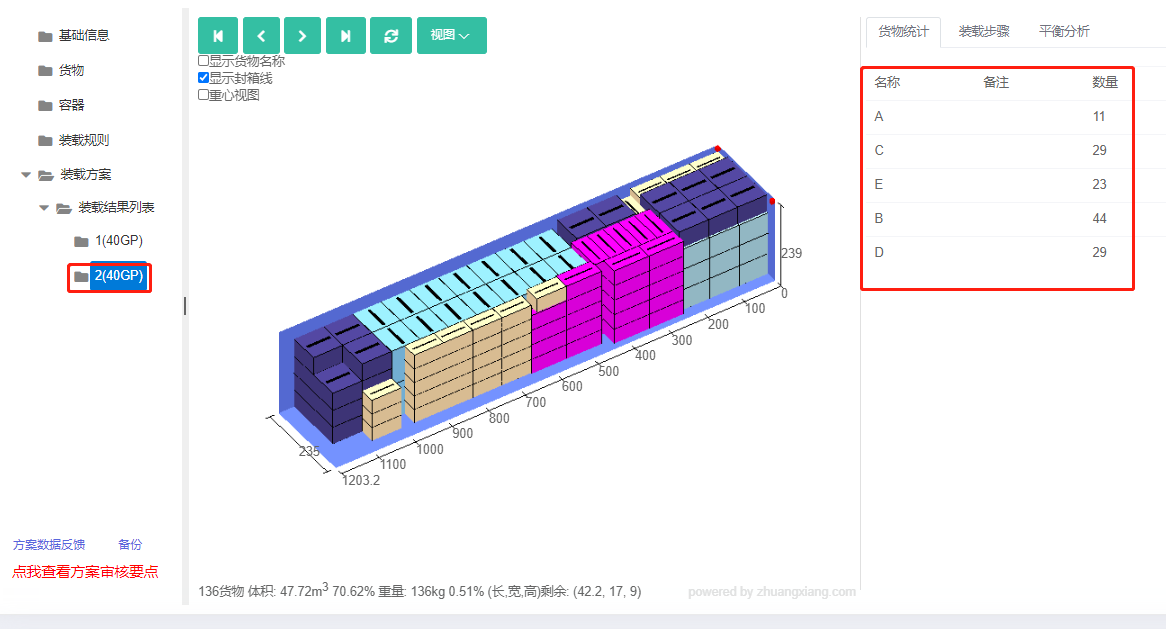Click the red 点我查看方案审核要点 link
The height and width of the screenshot is (629, 1166).
(x=86, y=572)
